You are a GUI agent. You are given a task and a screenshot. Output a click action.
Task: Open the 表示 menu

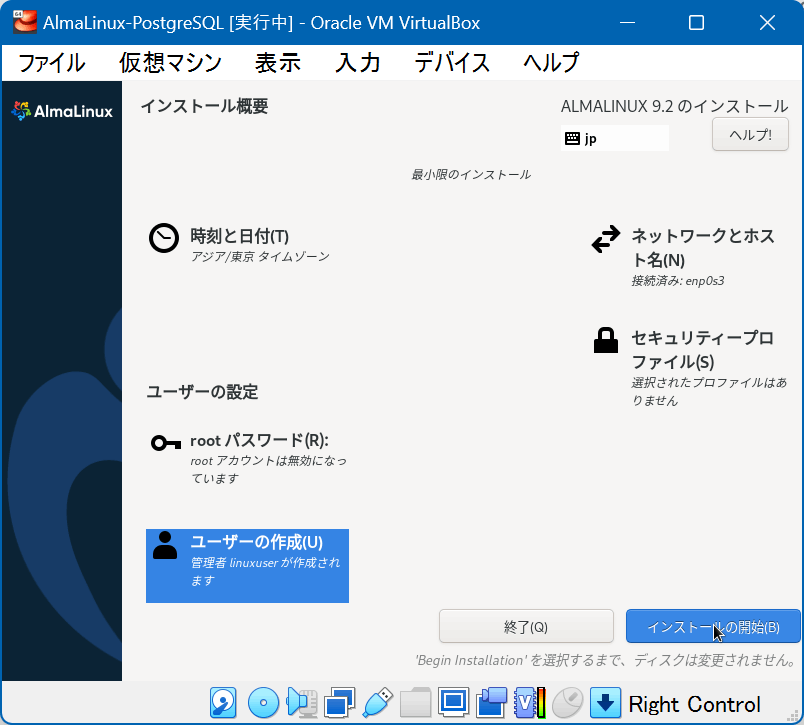(277, 63)
